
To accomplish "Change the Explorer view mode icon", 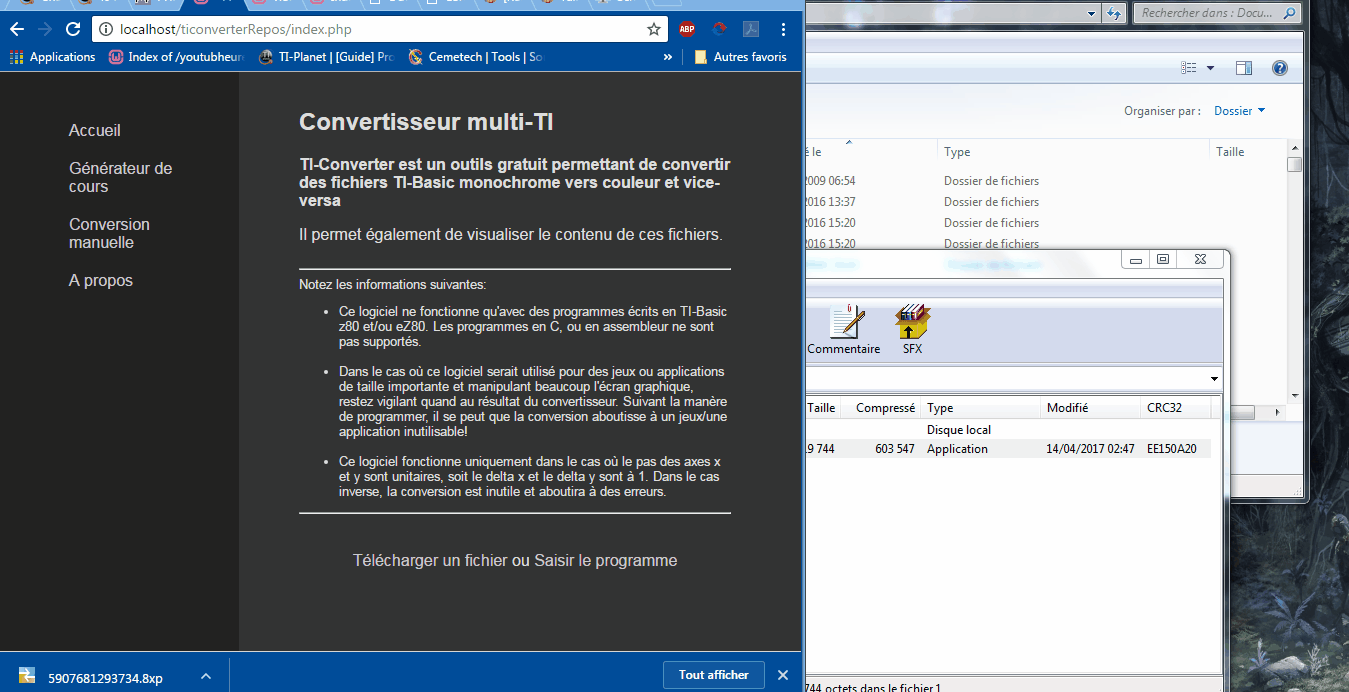I will [x=1189, y=68].
